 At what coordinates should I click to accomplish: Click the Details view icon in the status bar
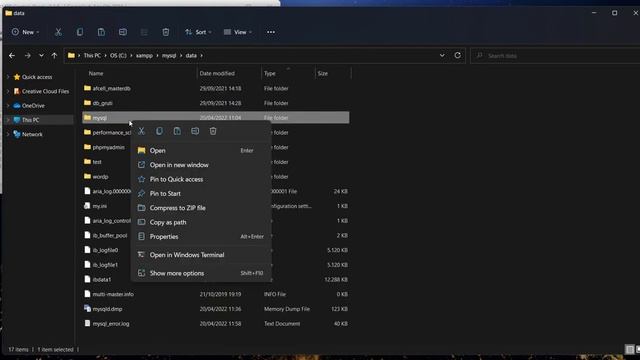pos(630,349)
